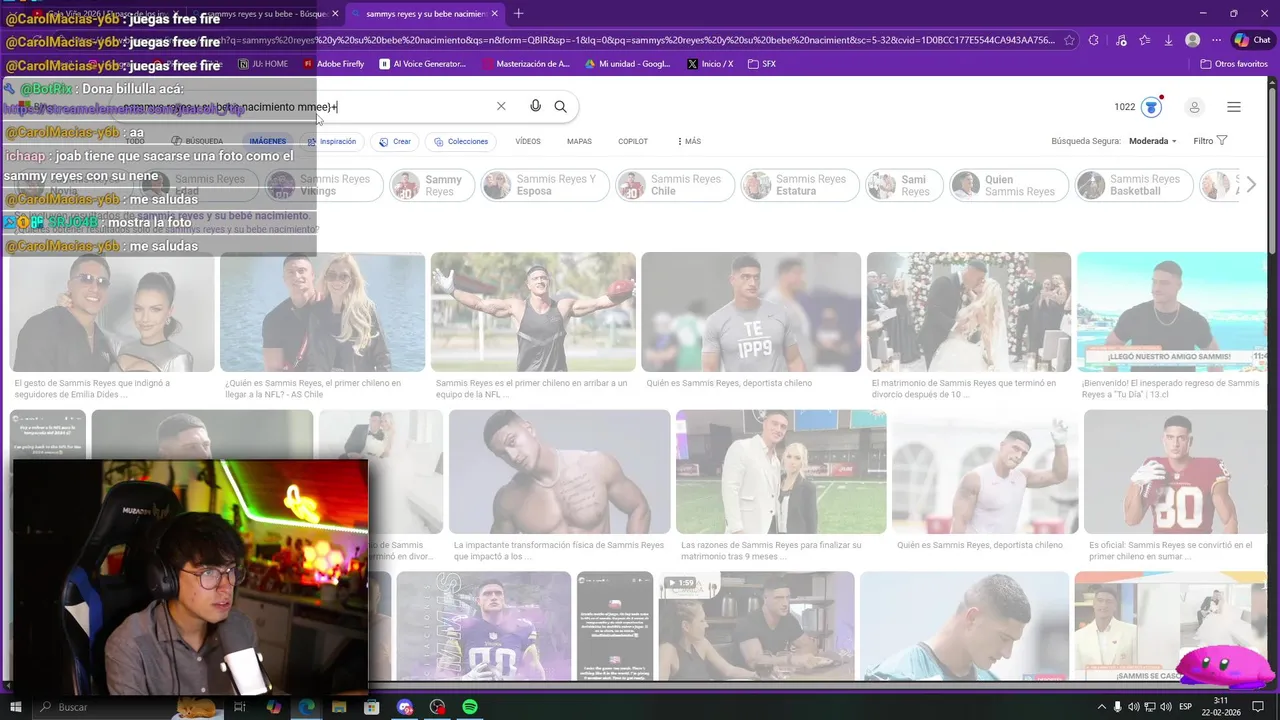The width and height of the screenshot is (1280, 720).
Task: Open browser settings and more ellipsis
Action: 1217,40
